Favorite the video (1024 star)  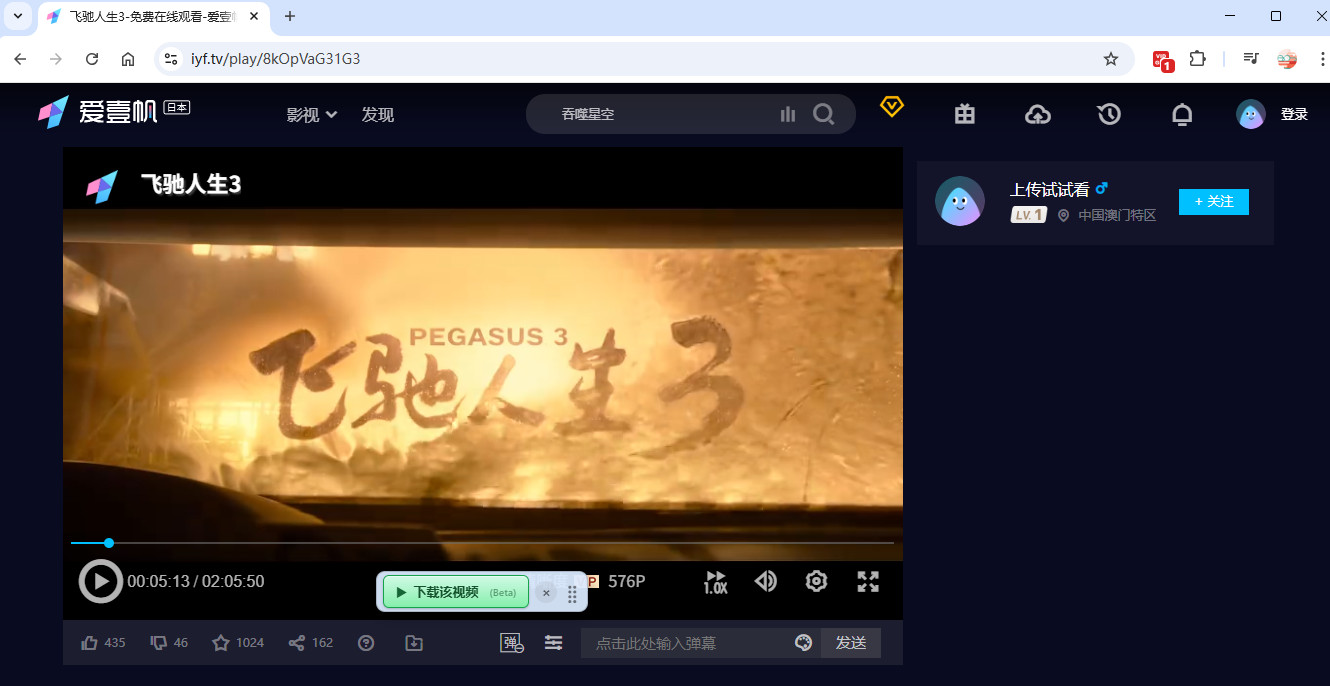point(238,643)
